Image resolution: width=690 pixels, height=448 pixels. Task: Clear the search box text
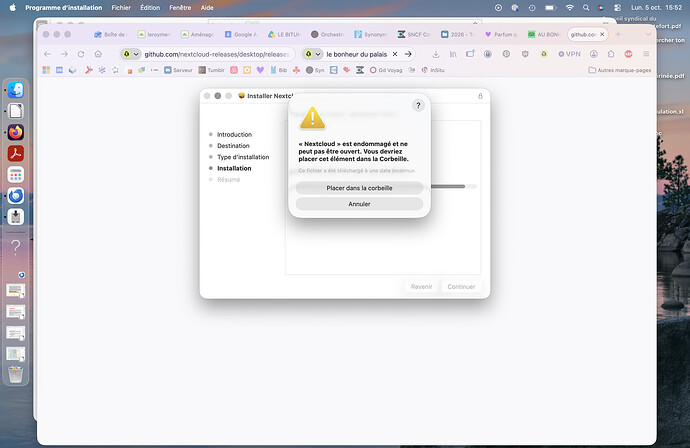point(395,54)
